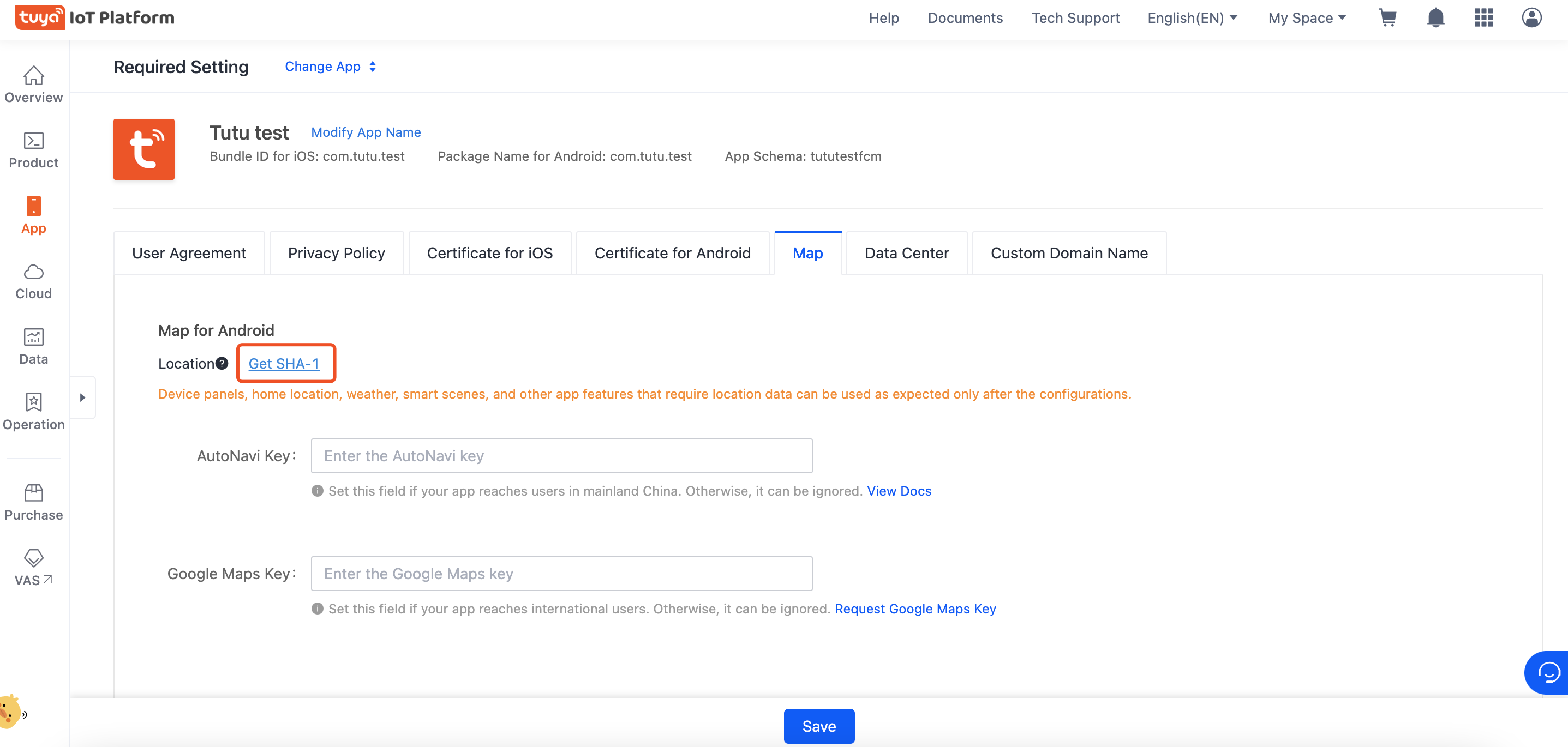Select the Map tab
The height and width of the screenshot is (747, 1568).
tap(808, 253)
